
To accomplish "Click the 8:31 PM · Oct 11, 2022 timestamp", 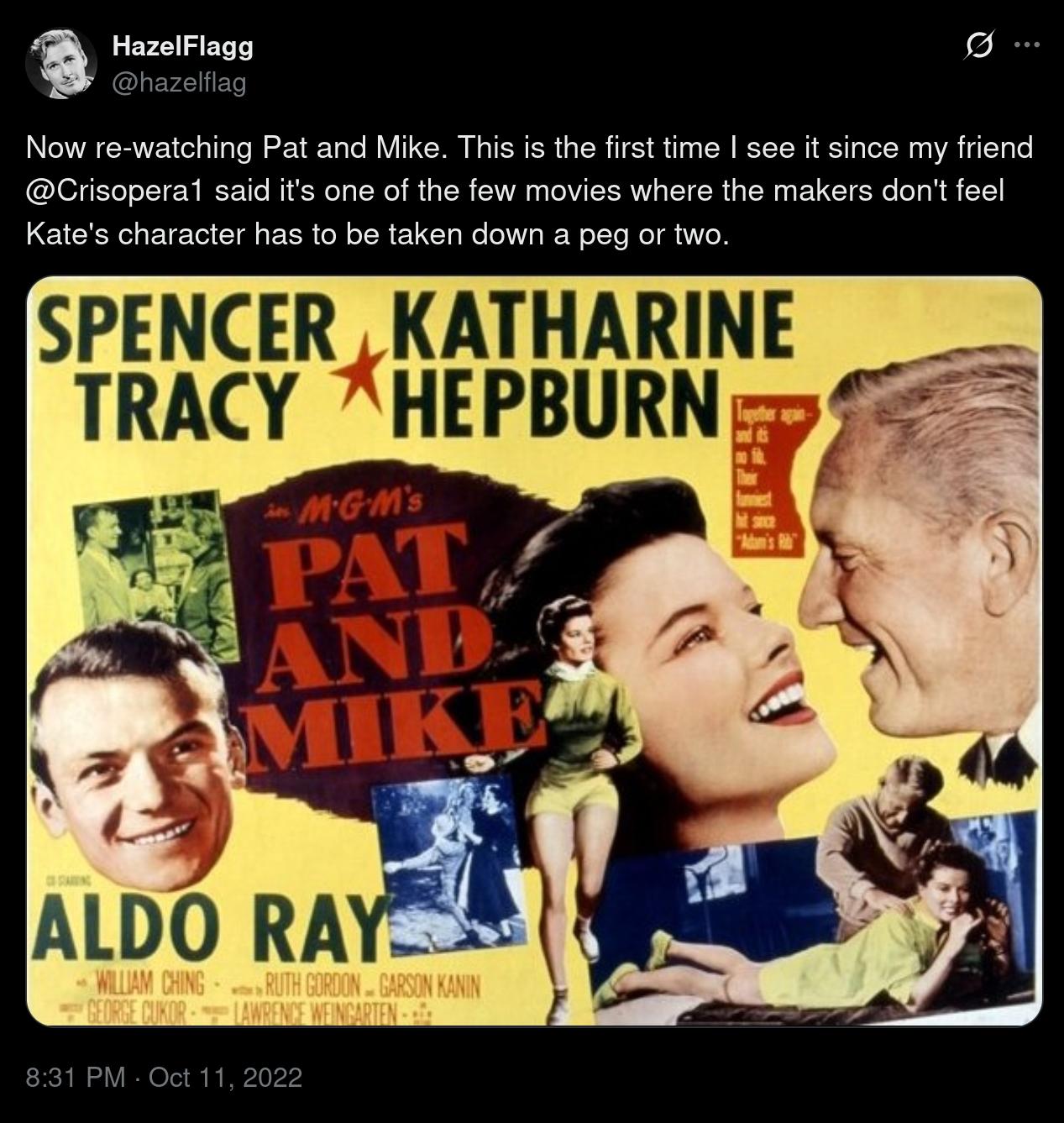I will (x=164, y=1077).
